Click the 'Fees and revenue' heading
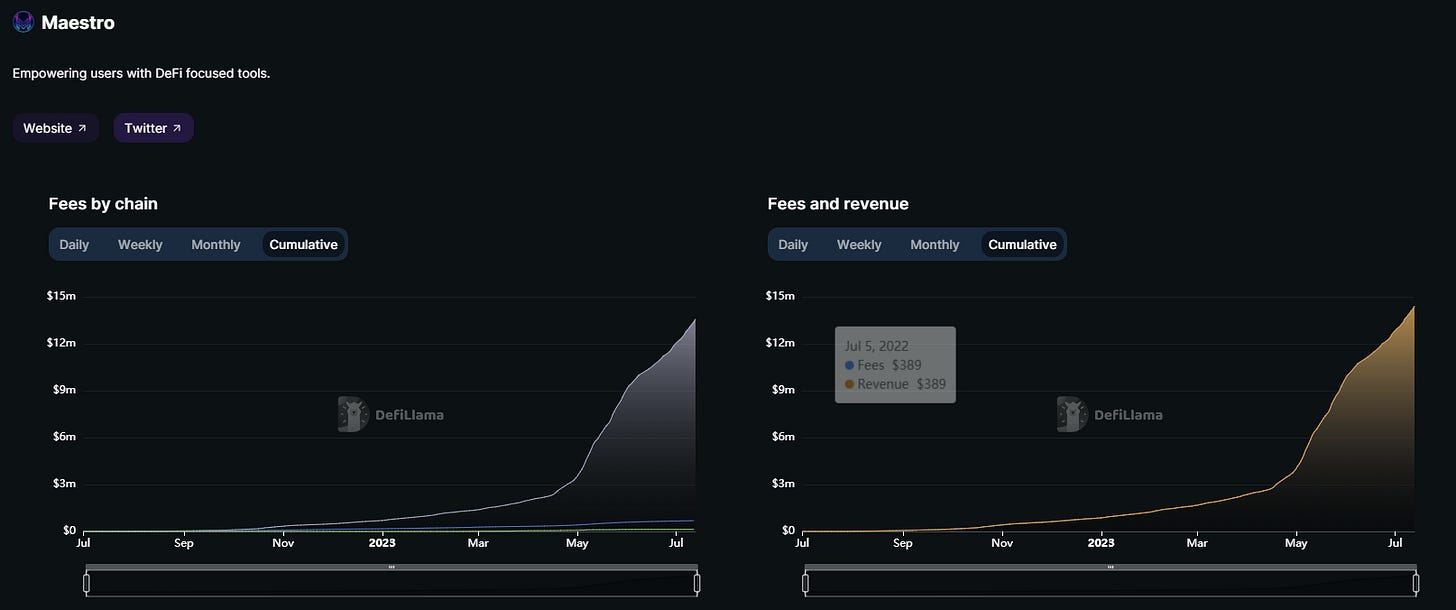This screenshot has height=610, width=1456. click(838, 204)
